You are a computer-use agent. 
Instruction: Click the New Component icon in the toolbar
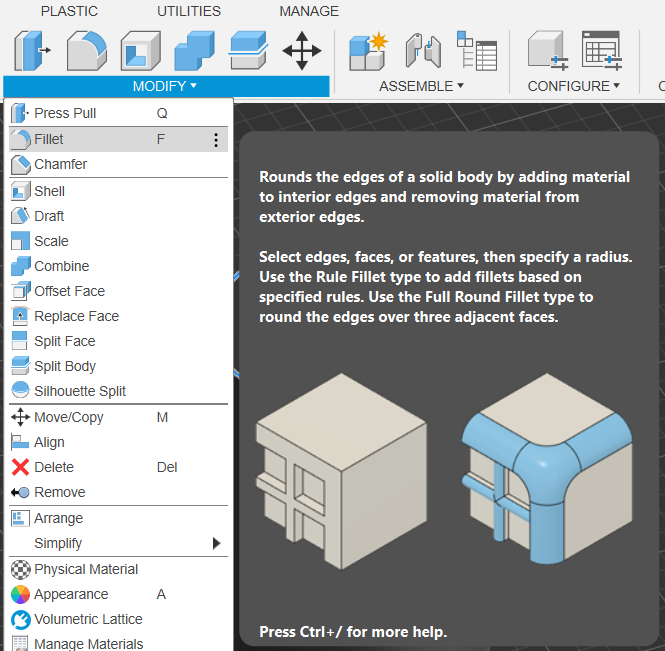coord(367,50)
